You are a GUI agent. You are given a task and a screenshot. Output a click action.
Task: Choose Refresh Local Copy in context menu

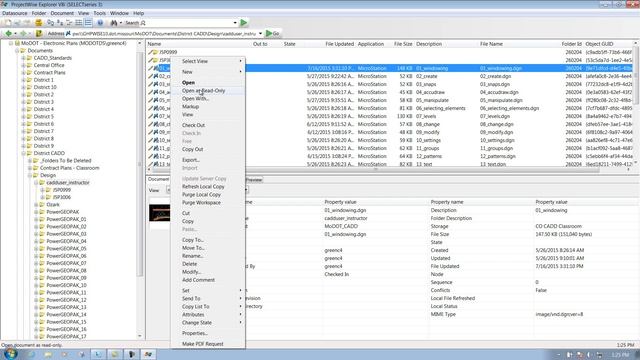pos(208,187)
